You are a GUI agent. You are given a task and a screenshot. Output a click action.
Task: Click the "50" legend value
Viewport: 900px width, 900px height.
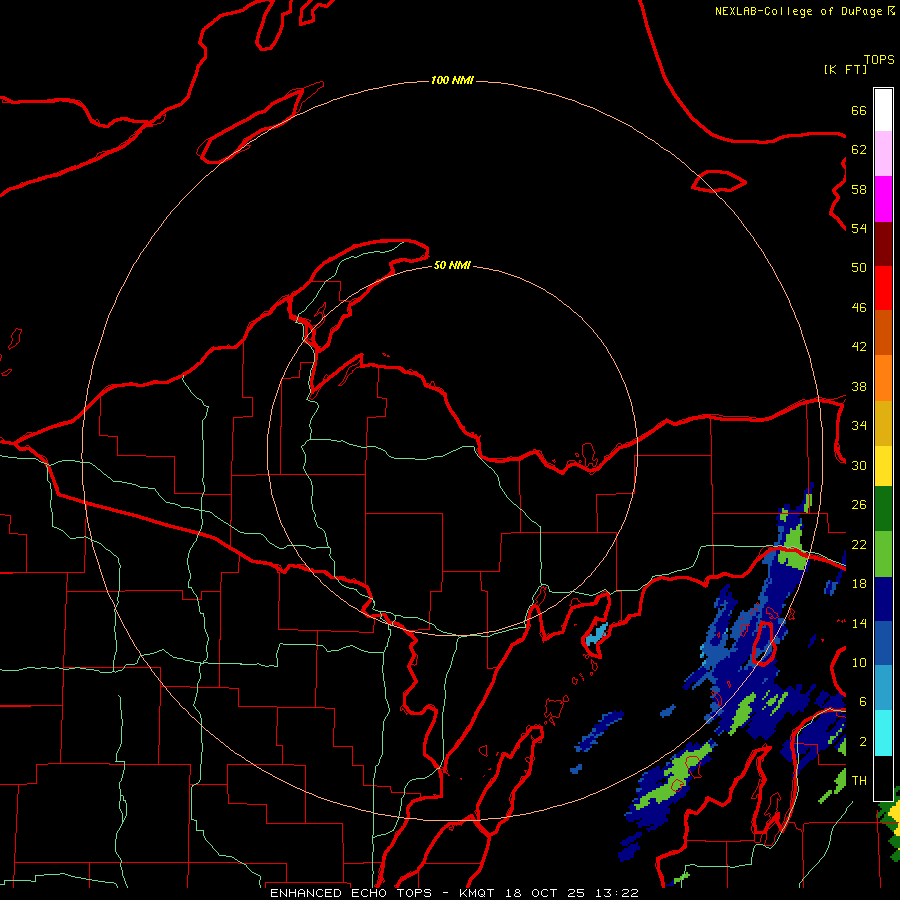tap(859, 268)
